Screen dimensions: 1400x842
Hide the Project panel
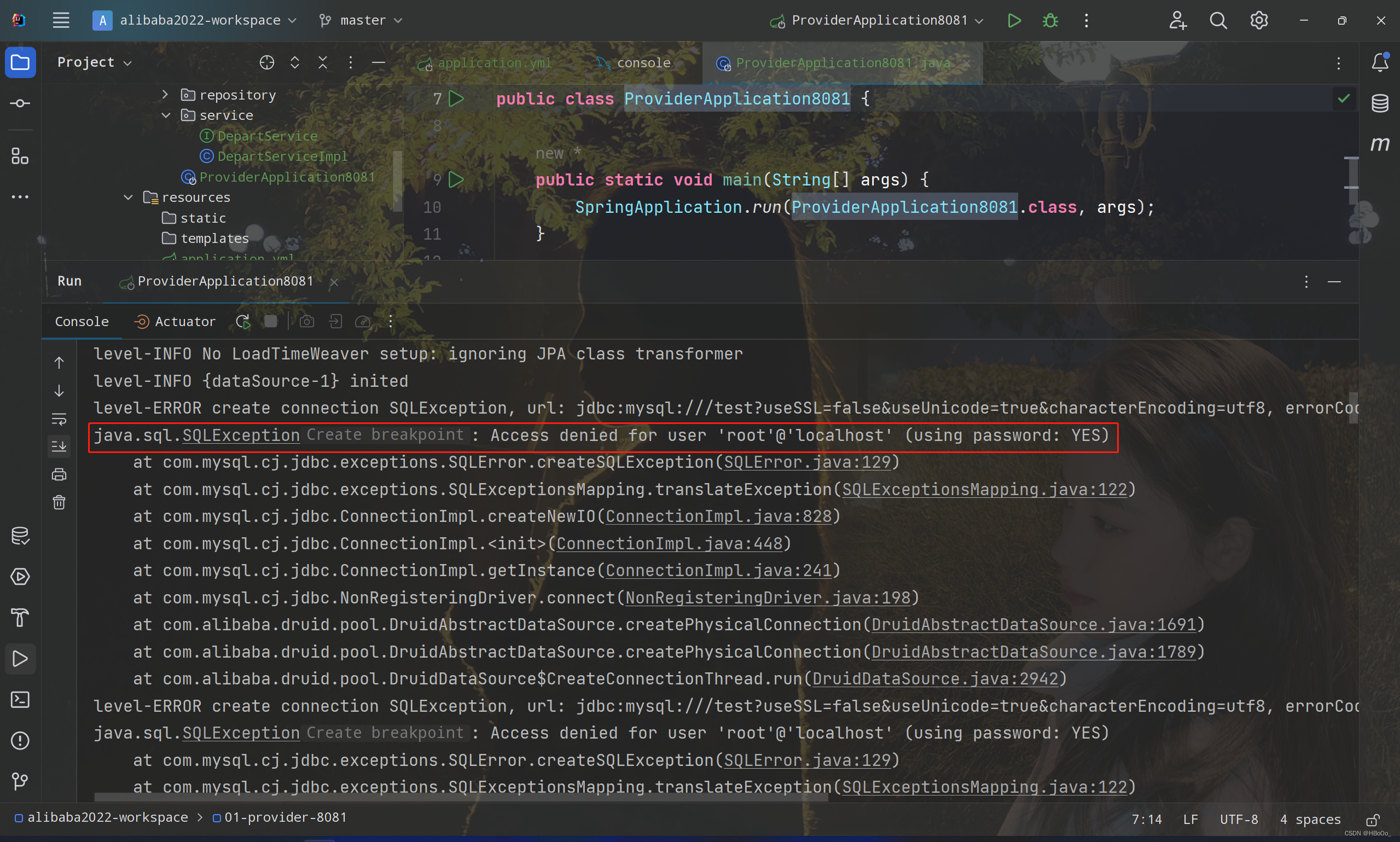[x=379, y=62]
